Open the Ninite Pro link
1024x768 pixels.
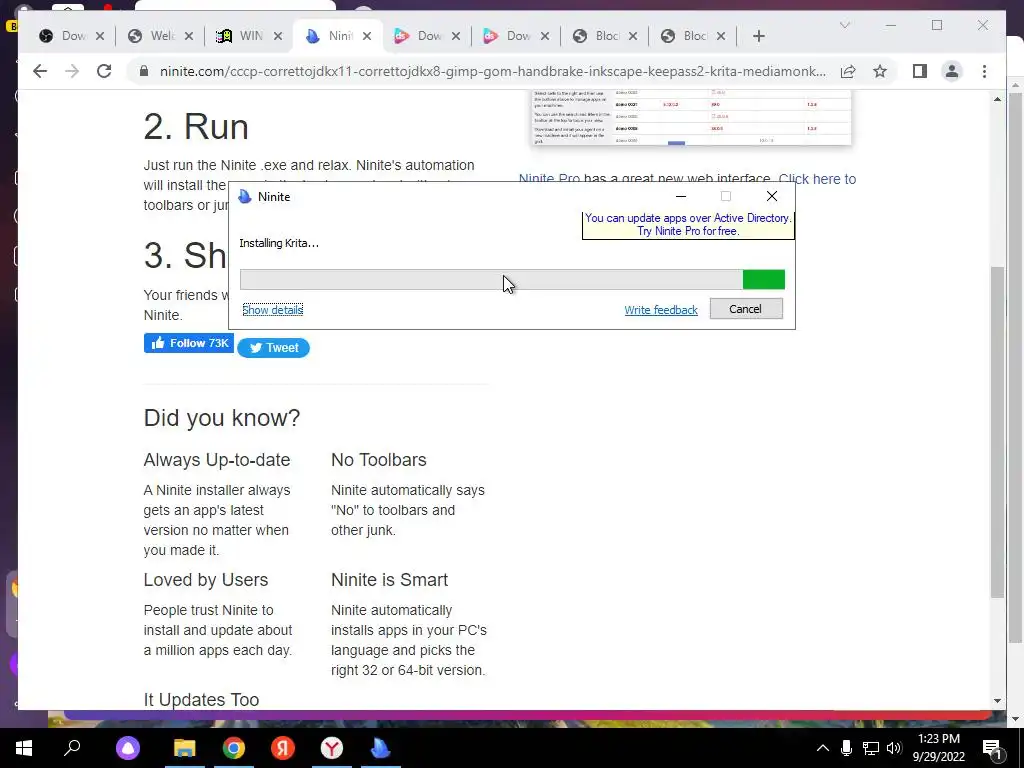click(549, 178)
